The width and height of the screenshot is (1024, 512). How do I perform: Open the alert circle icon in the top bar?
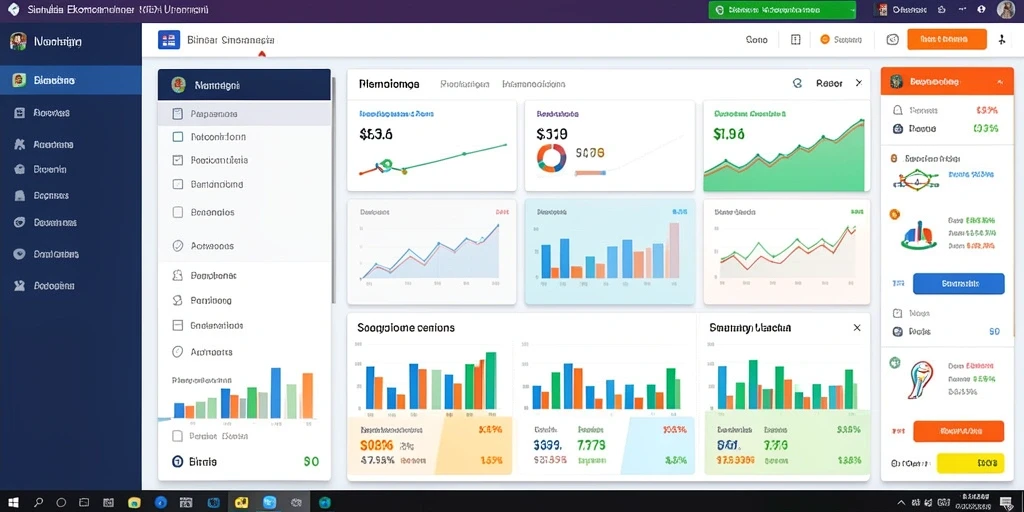click(x=981, y=10)
